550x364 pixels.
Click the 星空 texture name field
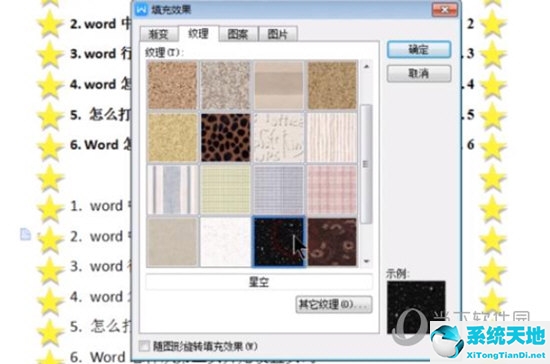259,282
